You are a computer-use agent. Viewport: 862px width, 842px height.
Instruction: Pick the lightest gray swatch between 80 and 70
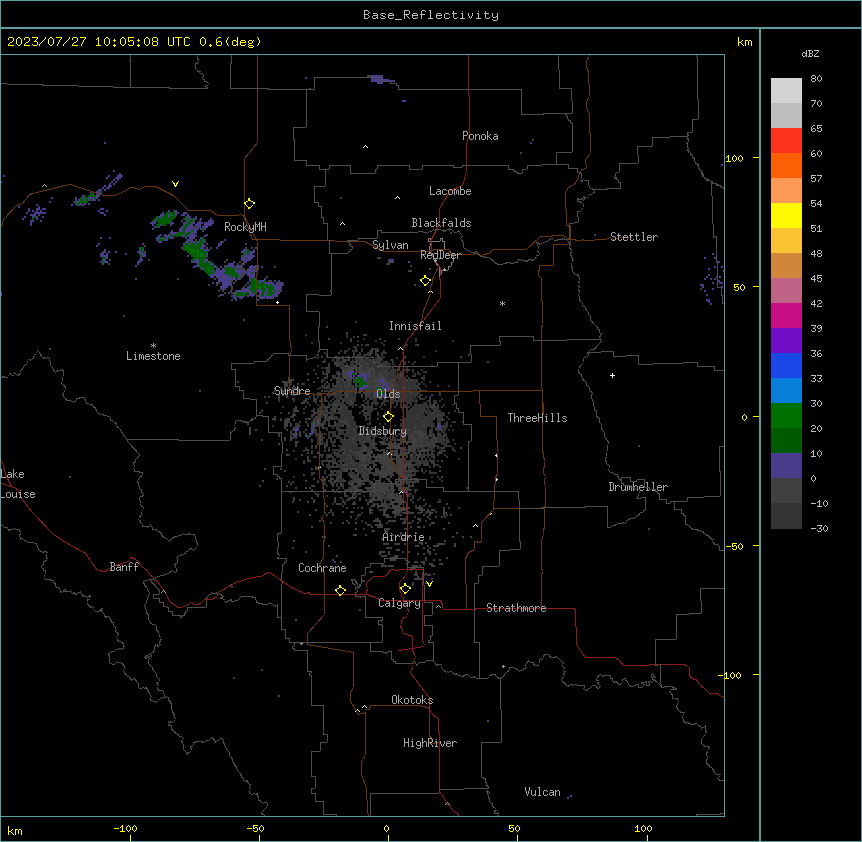pyautogui.click(x=786, y=91)
